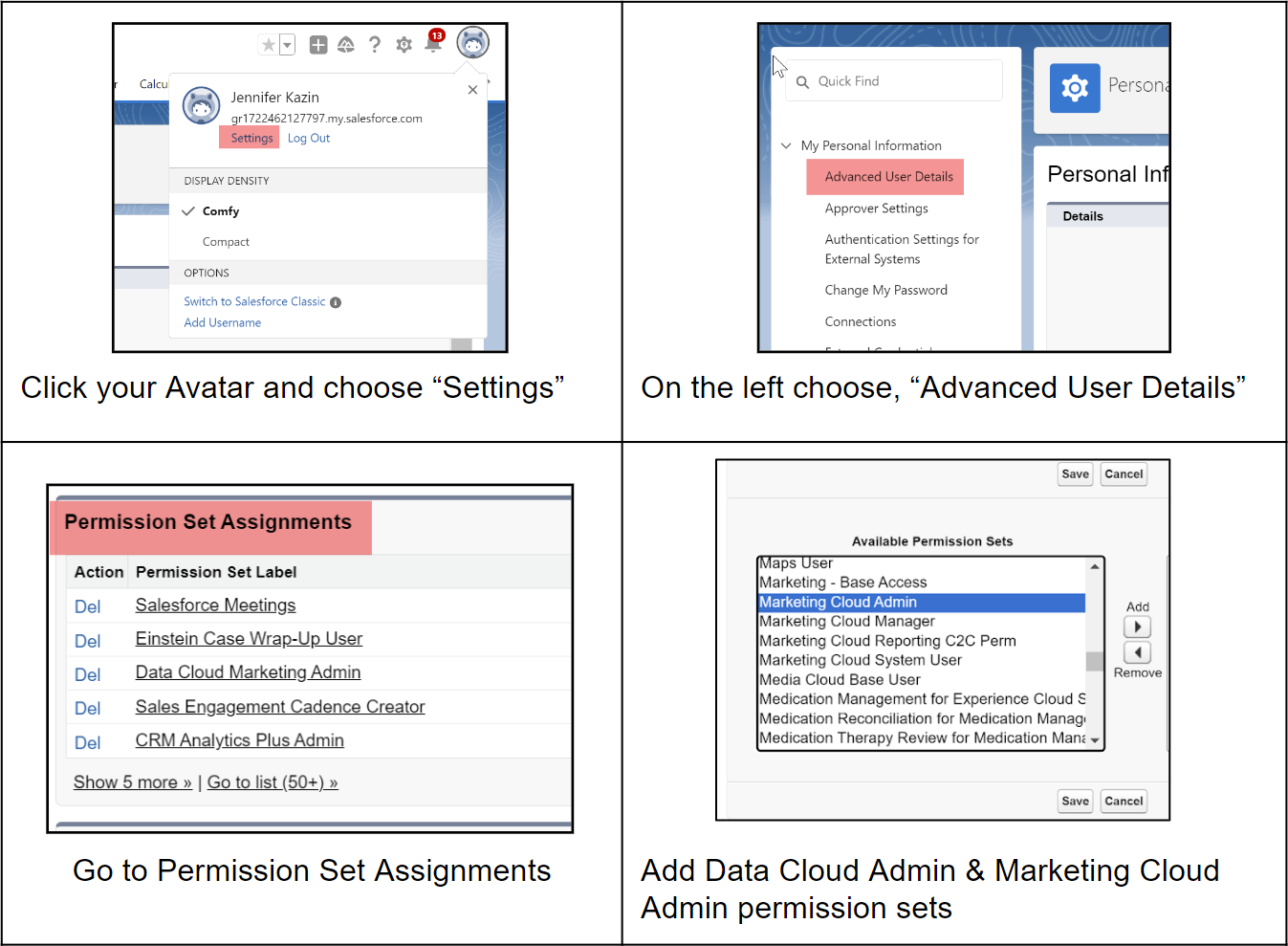Image resolution: width=1288 pixels, height=946 pixels.
Task: Click the Show 5 more link
Action: pyautogui.click(x=133, y=782)
